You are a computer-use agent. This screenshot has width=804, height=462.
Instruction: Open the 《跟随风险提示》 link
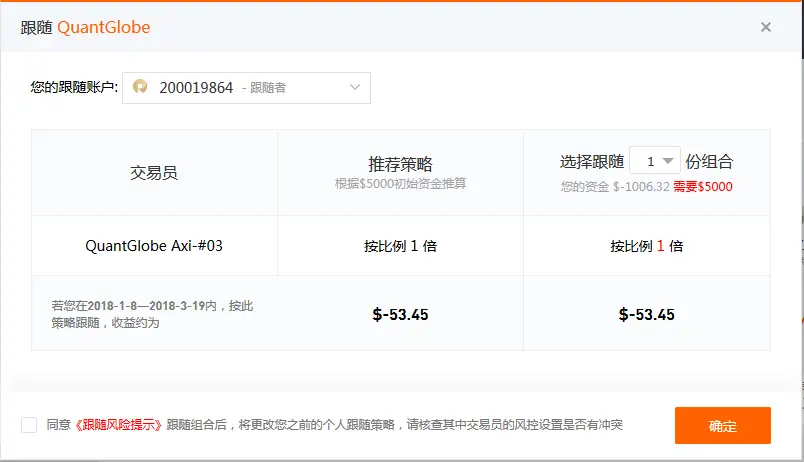(x=119, y=425)
